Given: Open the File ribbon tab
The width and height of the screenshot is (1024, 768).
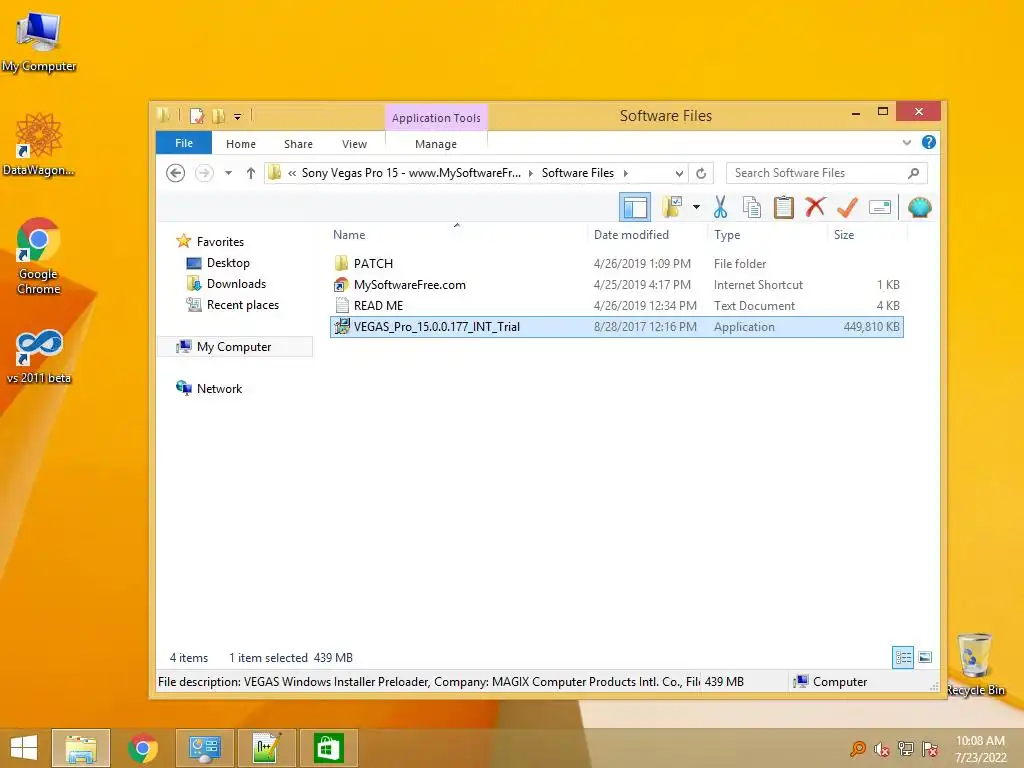Looking at the screenshot, I should click(184, 143).
